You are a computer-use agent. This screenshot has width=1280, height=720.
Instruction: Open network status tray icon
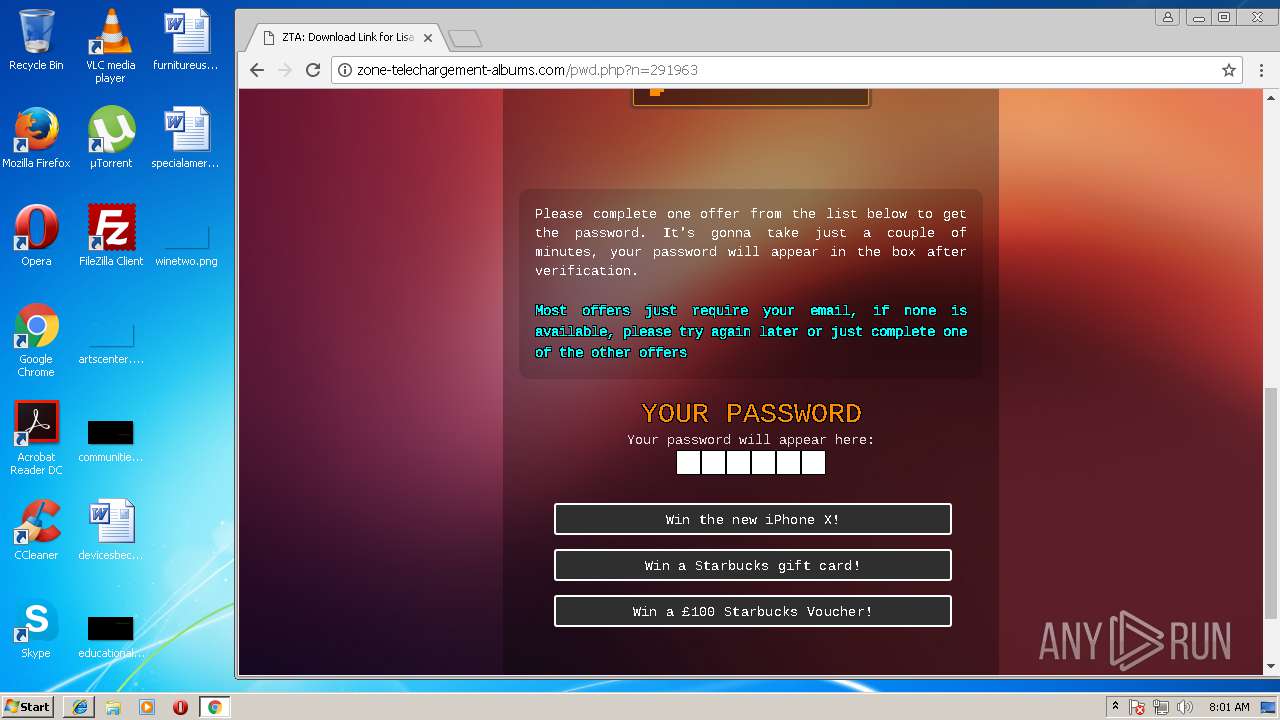1162,707
